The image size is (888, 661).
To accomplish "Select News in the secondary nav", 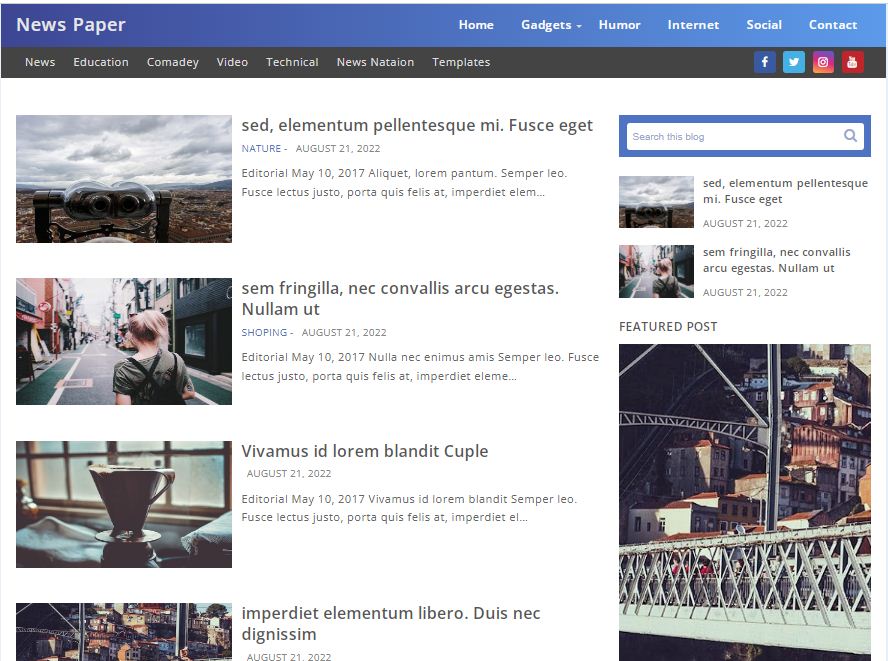I will pos(40,62).
